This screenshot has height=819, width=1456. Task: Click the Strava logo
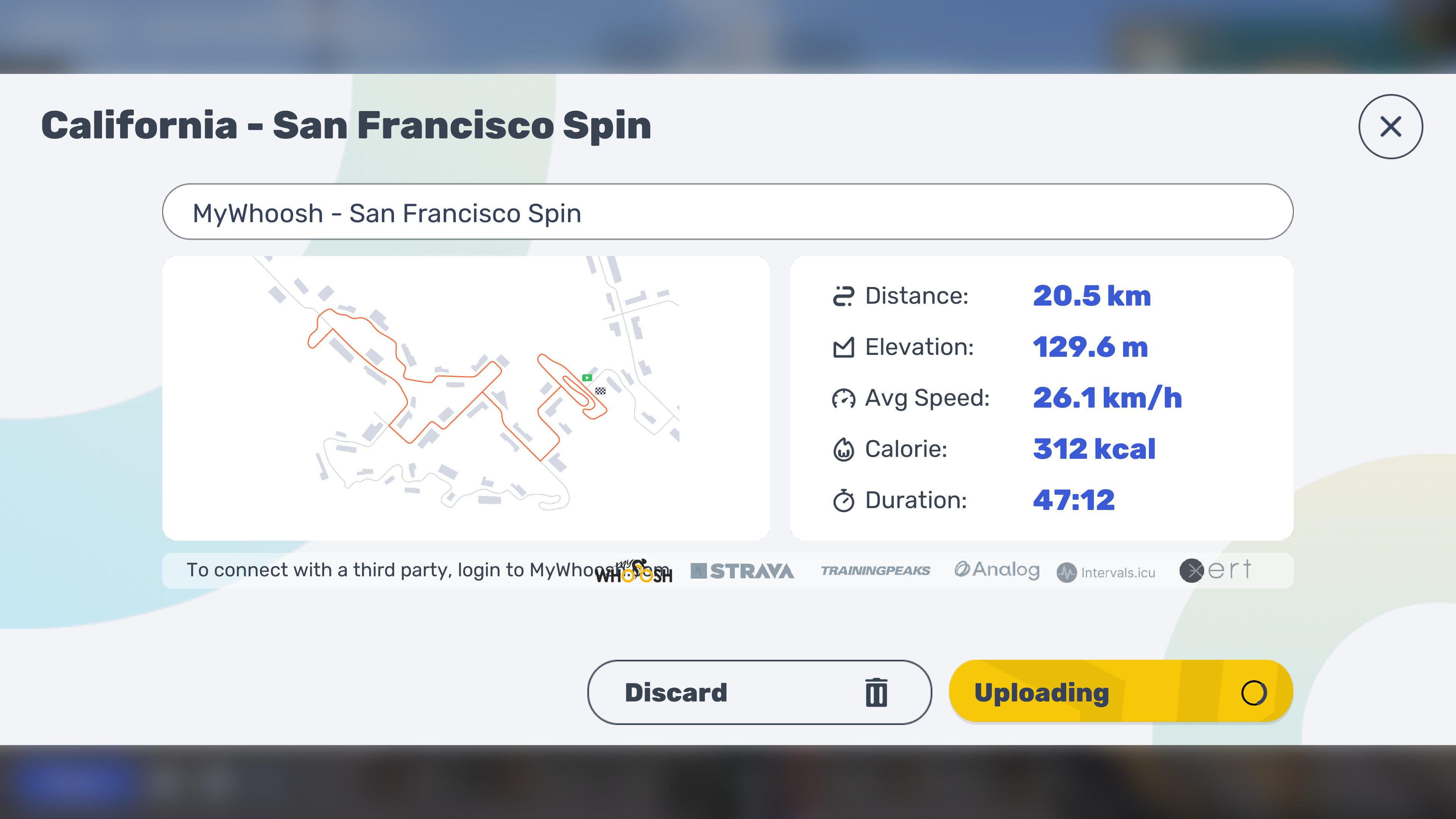pyautogui.click(x=742, y=571)
